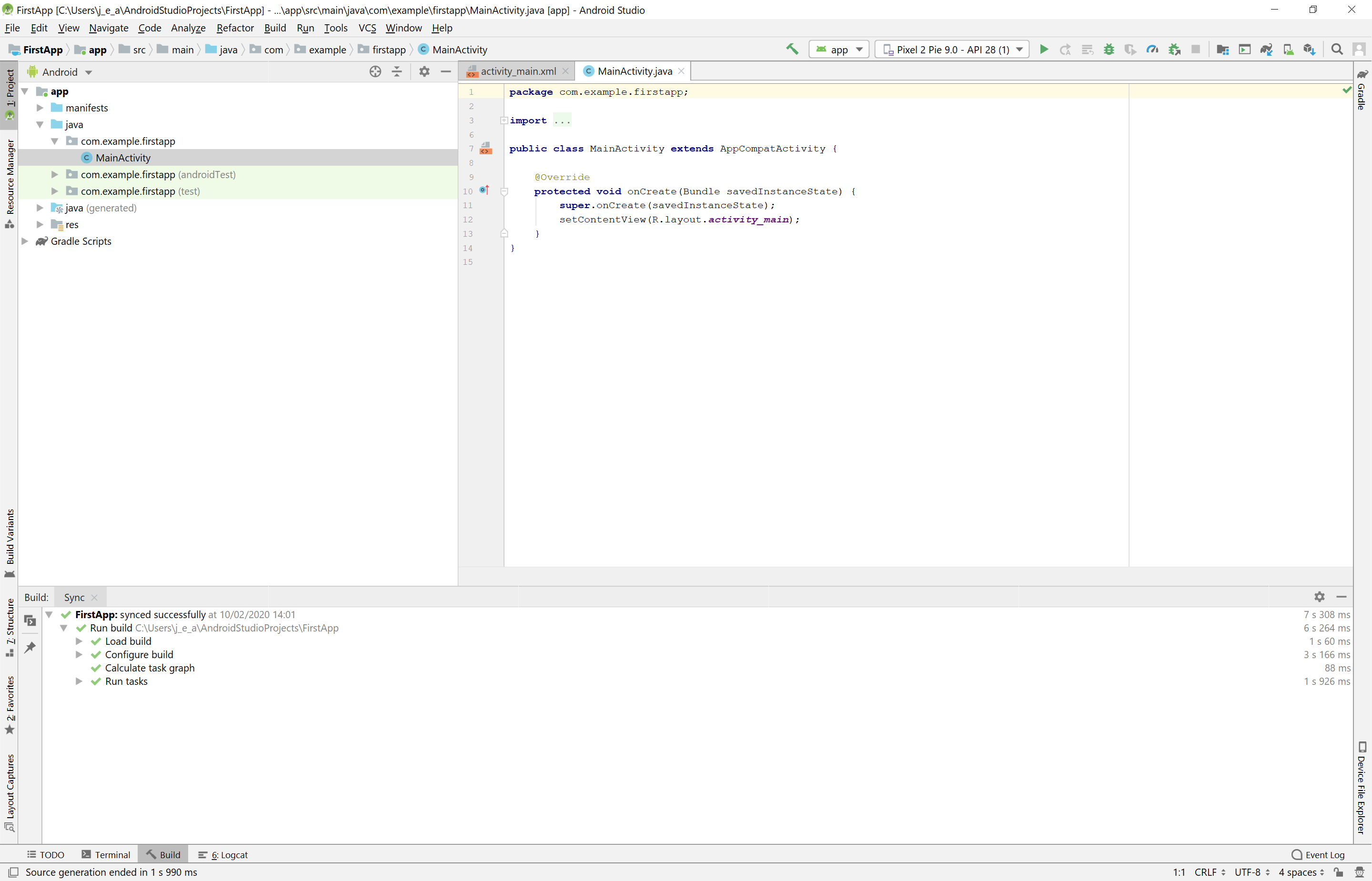
Task: Expand the manifests folder
Action: pyautogui.click(x=40, y=108)
